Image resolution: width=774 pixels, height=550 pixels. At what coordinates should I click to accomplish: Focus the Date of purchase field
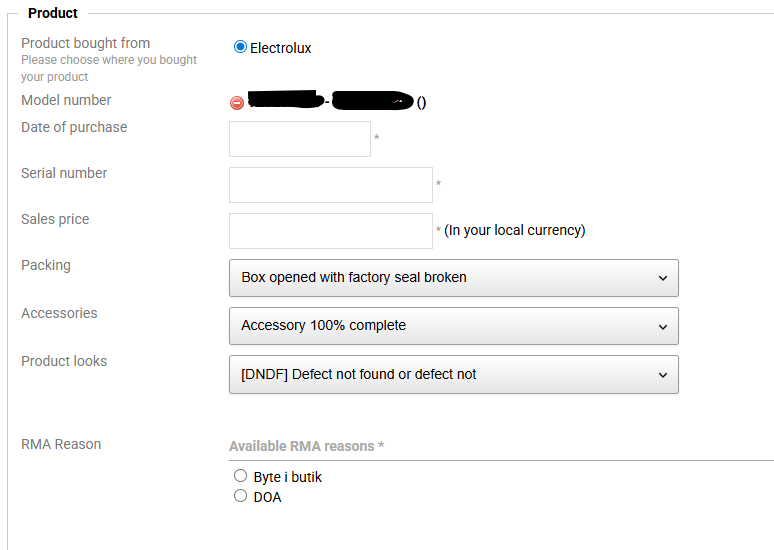(300, 139)
